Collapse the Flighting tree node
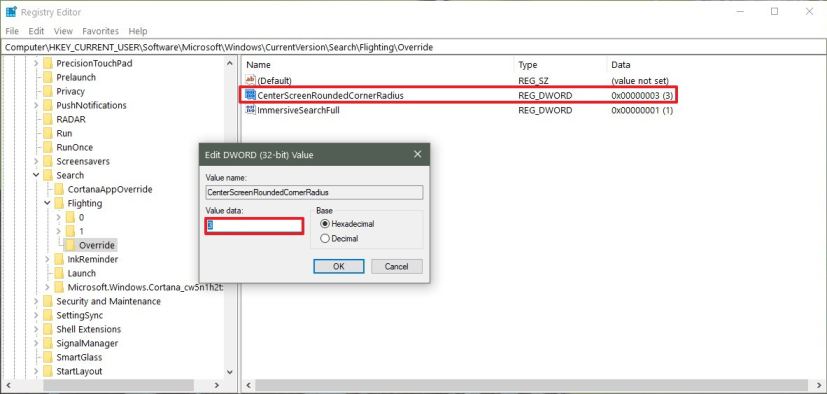Screen dimensions: 827x394 pyautogui.click(x=47, y=203)
